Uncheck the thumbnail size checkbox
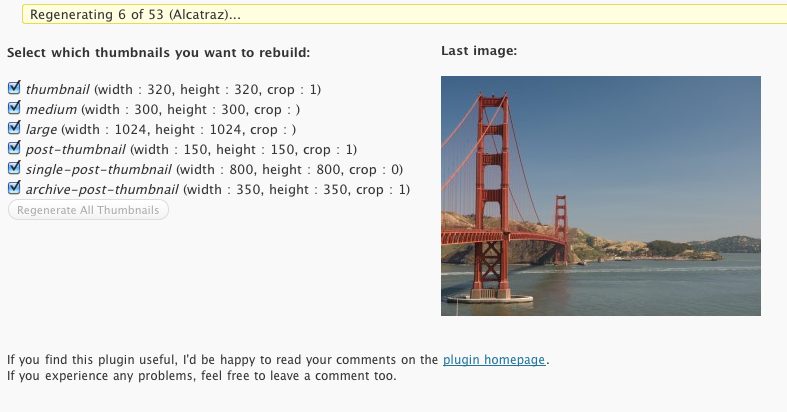This screenshot has width=787, height=412. click(x=14, y=88)
